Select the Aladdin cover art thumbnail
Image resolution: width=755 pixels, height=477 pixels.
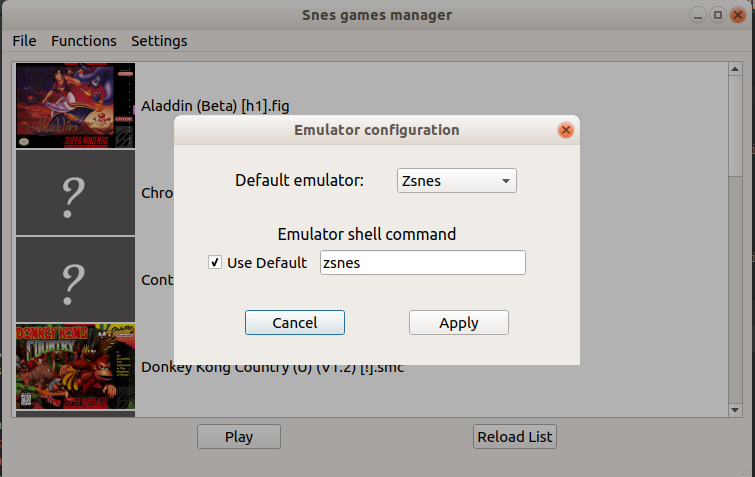tap(76, 105)
